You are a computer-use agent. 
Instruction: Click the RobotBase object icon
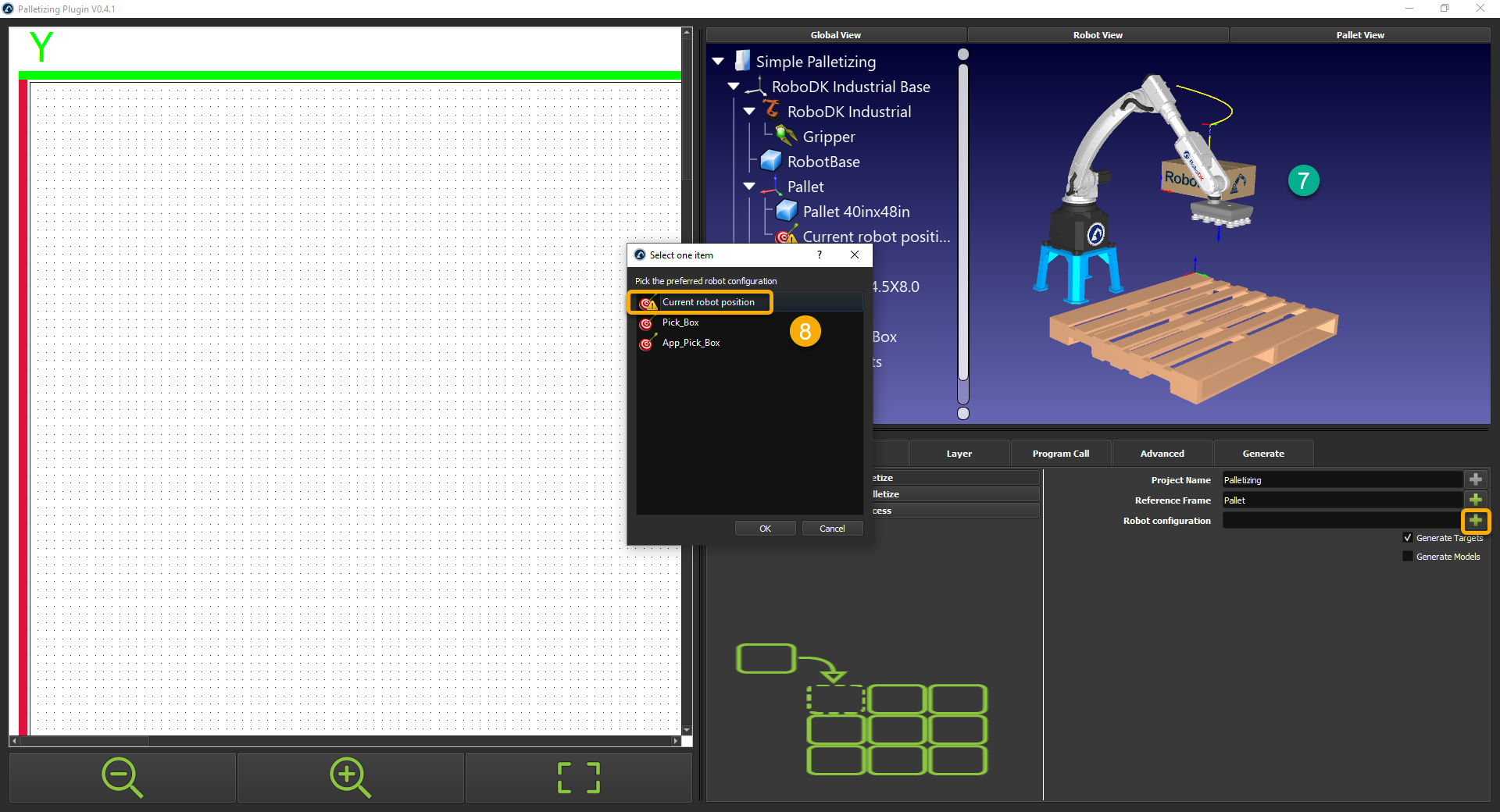[770, 161]
